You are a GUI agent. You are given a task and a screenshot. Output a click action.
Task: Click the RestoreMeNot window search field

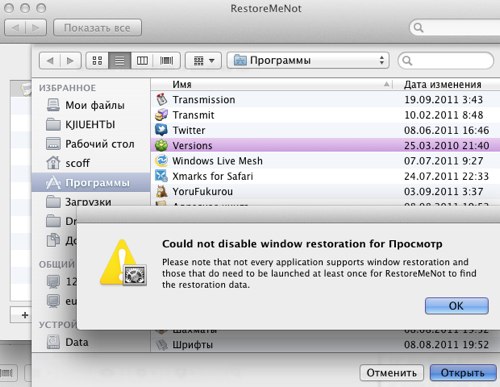coord(455,28)
